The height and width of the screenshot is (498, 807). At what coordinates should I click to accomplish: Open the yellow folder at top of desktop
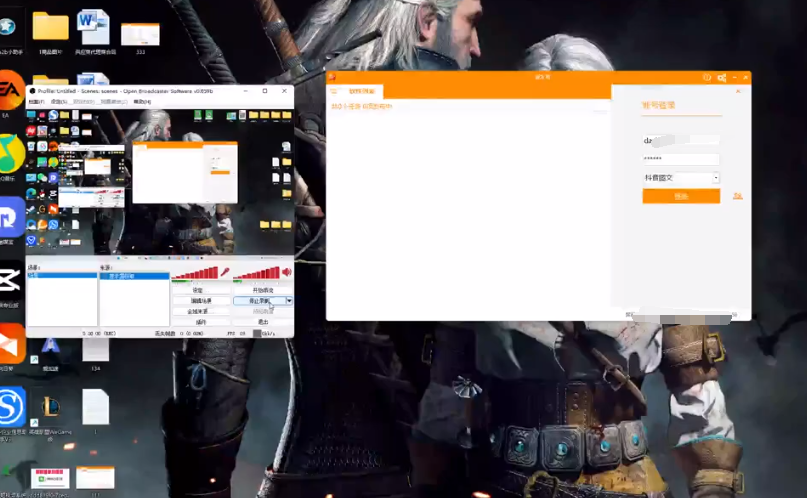(x=50, y=26)
